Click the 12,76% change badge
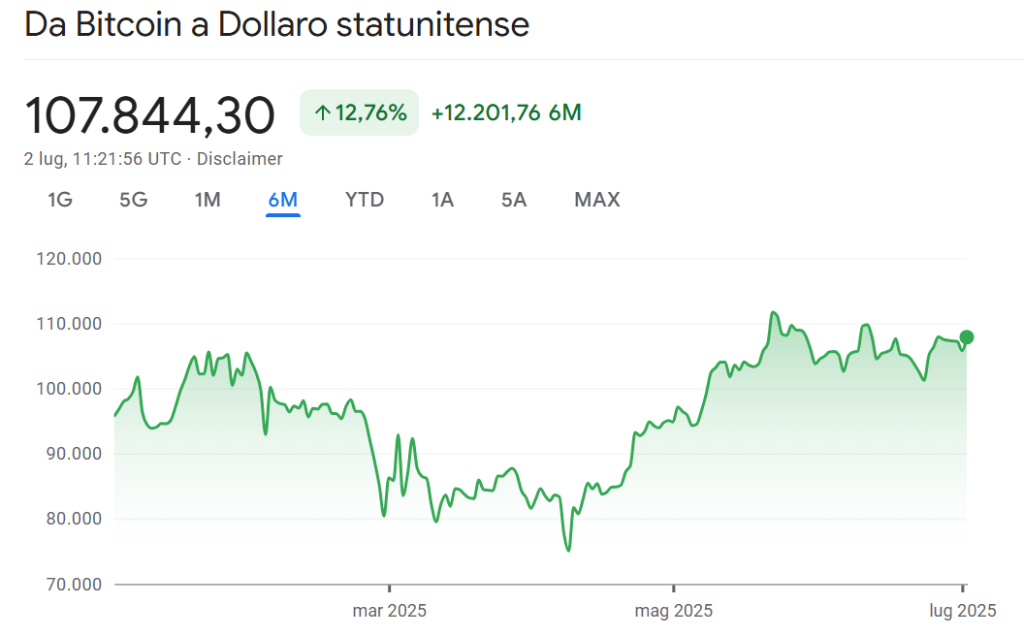 (360, 113)
